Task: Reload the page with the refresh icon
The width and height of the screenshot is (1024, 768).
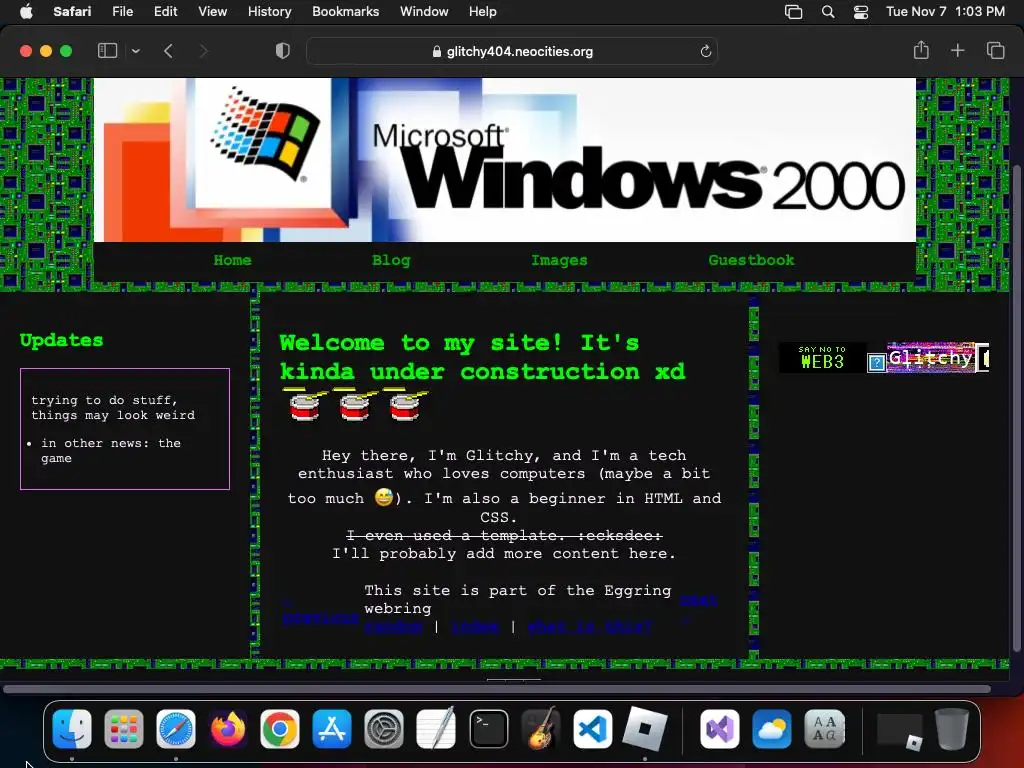Action: [705, 51]
